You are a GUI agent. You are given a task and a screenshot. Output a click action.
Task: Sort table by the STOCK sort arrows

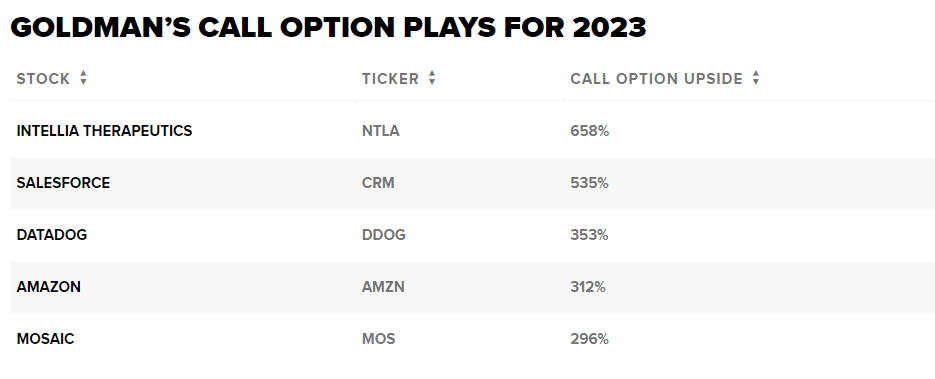point(83,78)
